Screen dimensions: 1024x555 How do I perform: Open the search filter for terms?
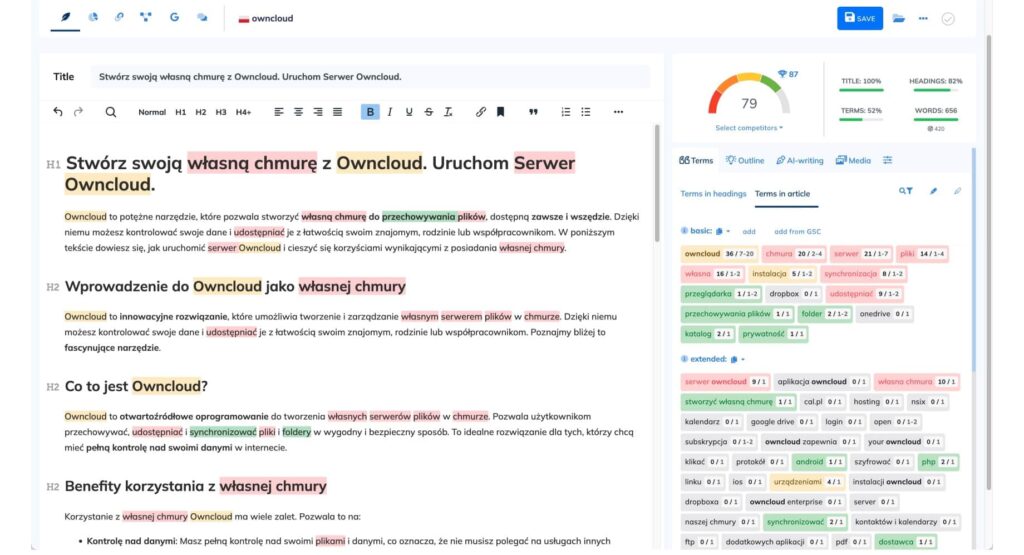click(905, 191)
